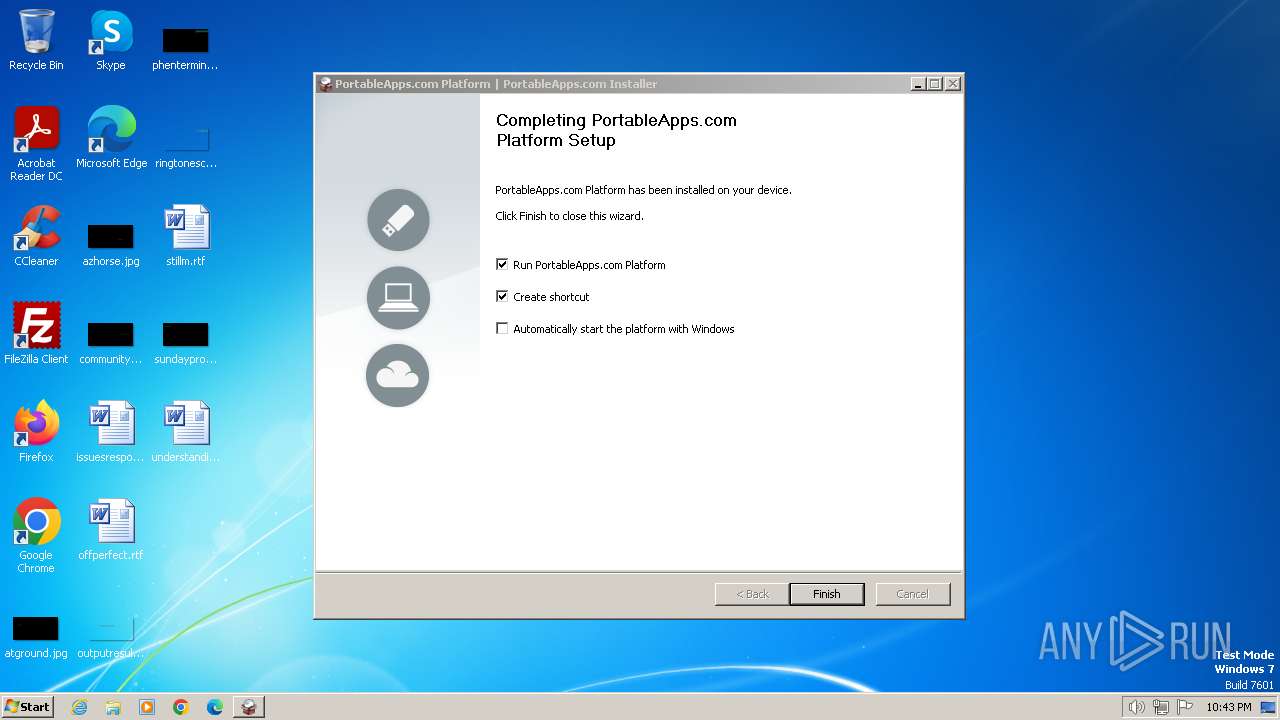Open File Explorer from taskbar
The image size is (1280, 720).
pyautogui.click(x=113, y=707)
